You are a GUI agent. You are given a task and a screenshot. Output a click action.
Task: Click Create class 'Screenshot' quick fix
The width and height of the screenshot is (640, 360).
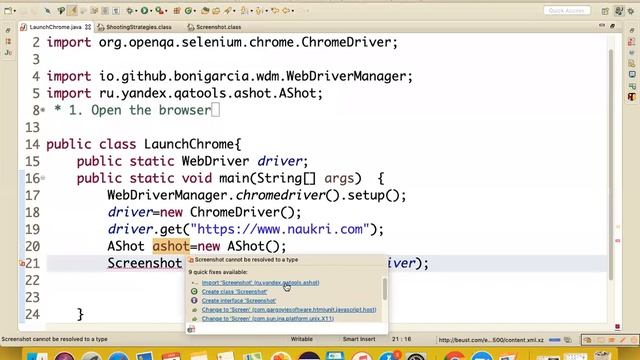coord(234,291)
